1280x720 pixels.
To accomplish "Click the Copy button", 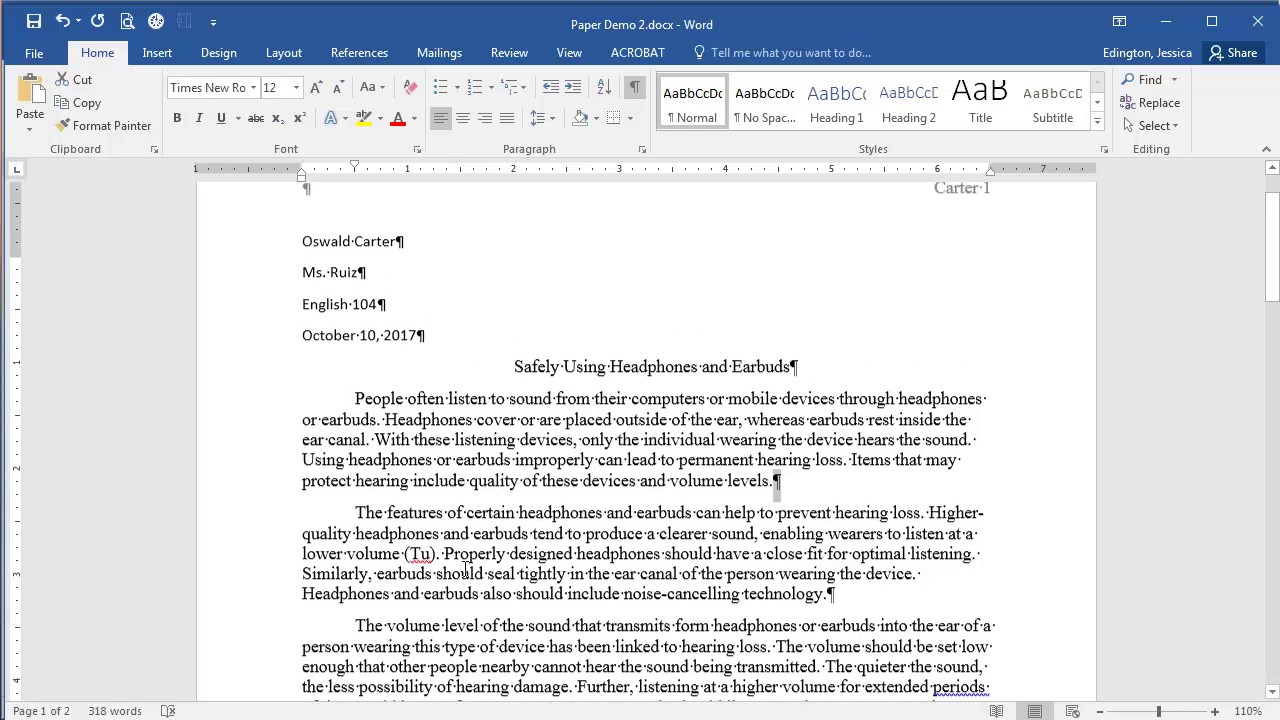I will pos(78,102).
